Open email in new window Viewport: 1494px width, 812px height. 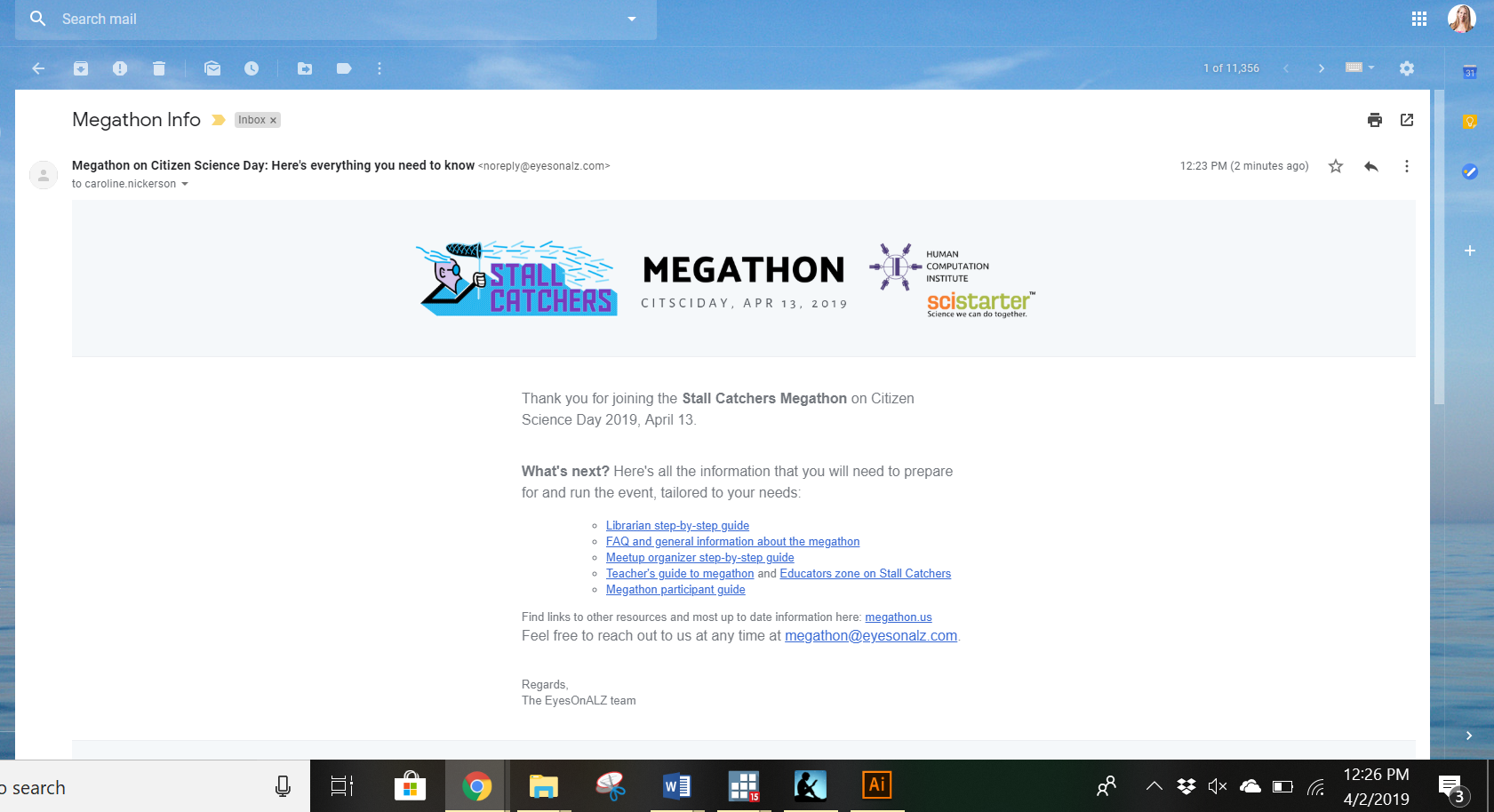click(1407, 120)
